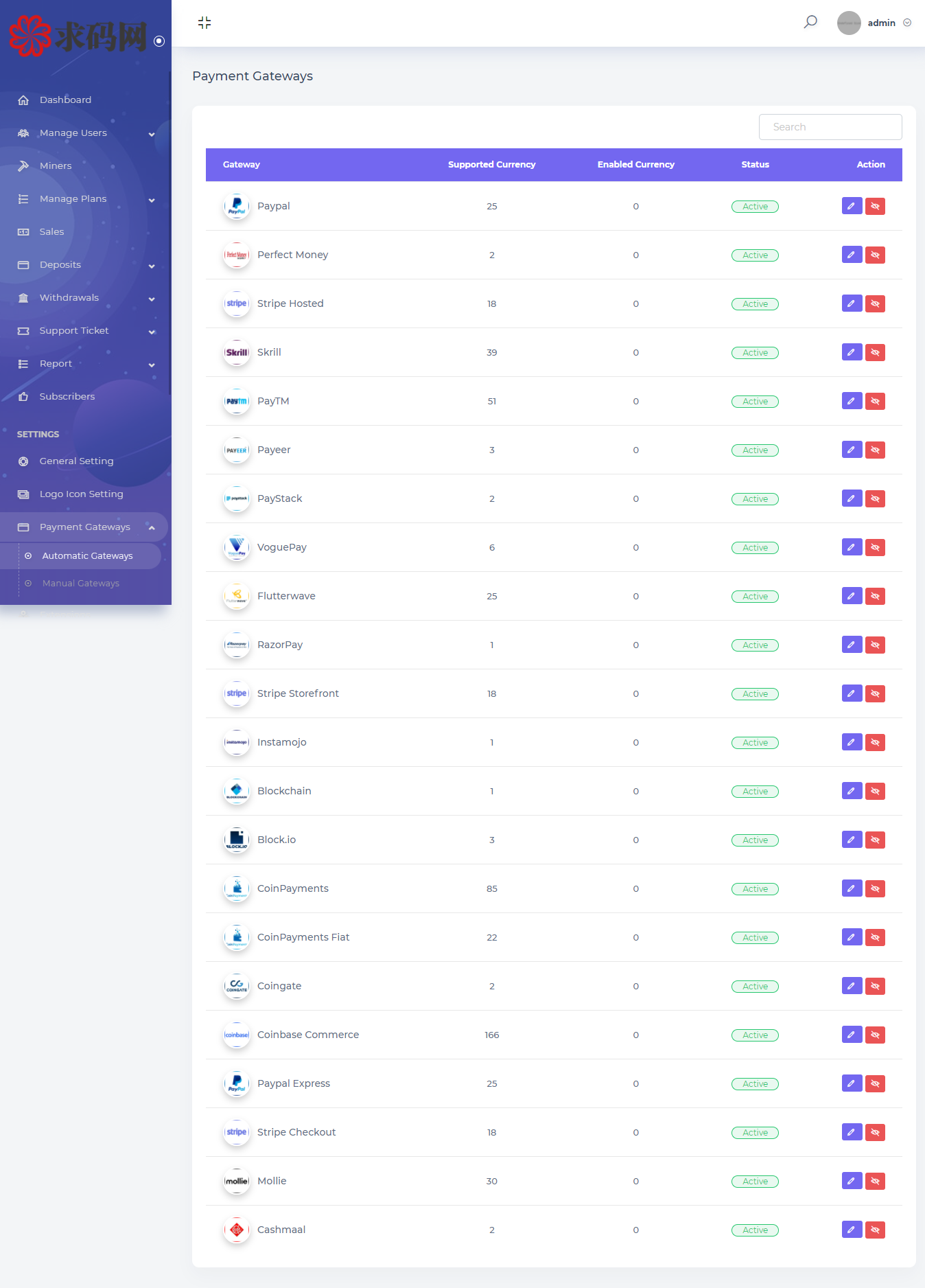
Task: Open General Setting
Action: coord(76,461)
